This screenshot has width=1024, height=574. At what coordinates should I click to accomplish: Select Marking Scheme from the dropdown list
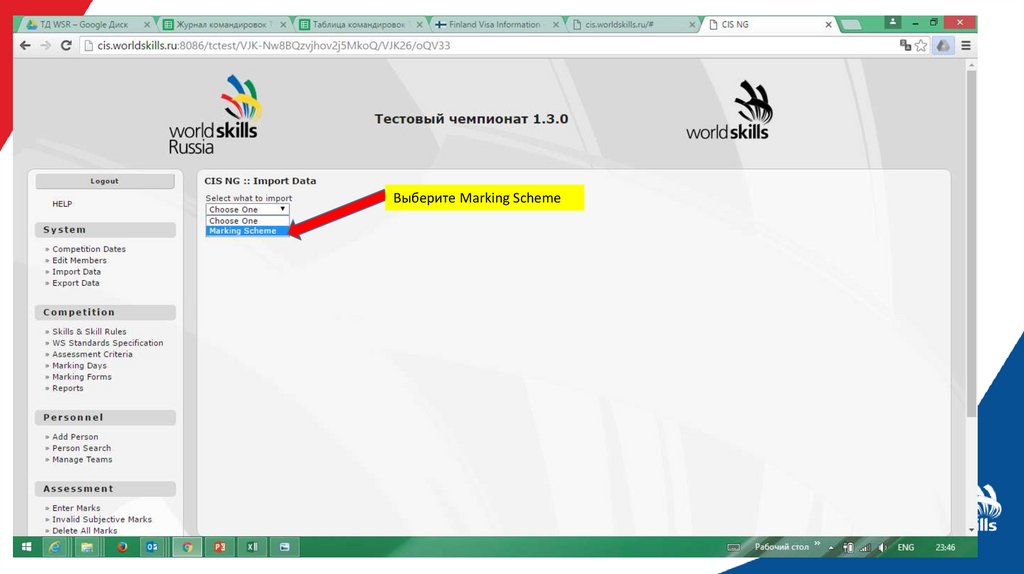[x=248, y=231]
